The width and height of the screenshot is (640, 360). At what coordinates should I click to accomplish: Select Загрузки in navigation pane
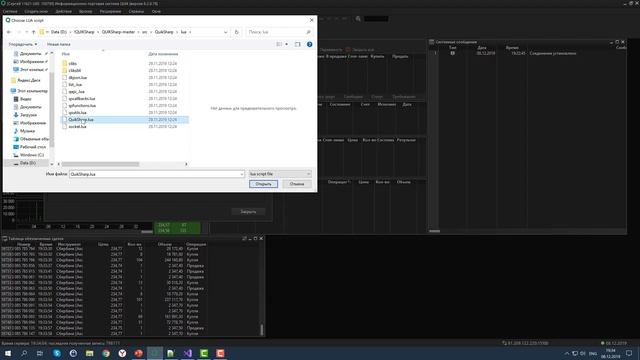point(28,115)
